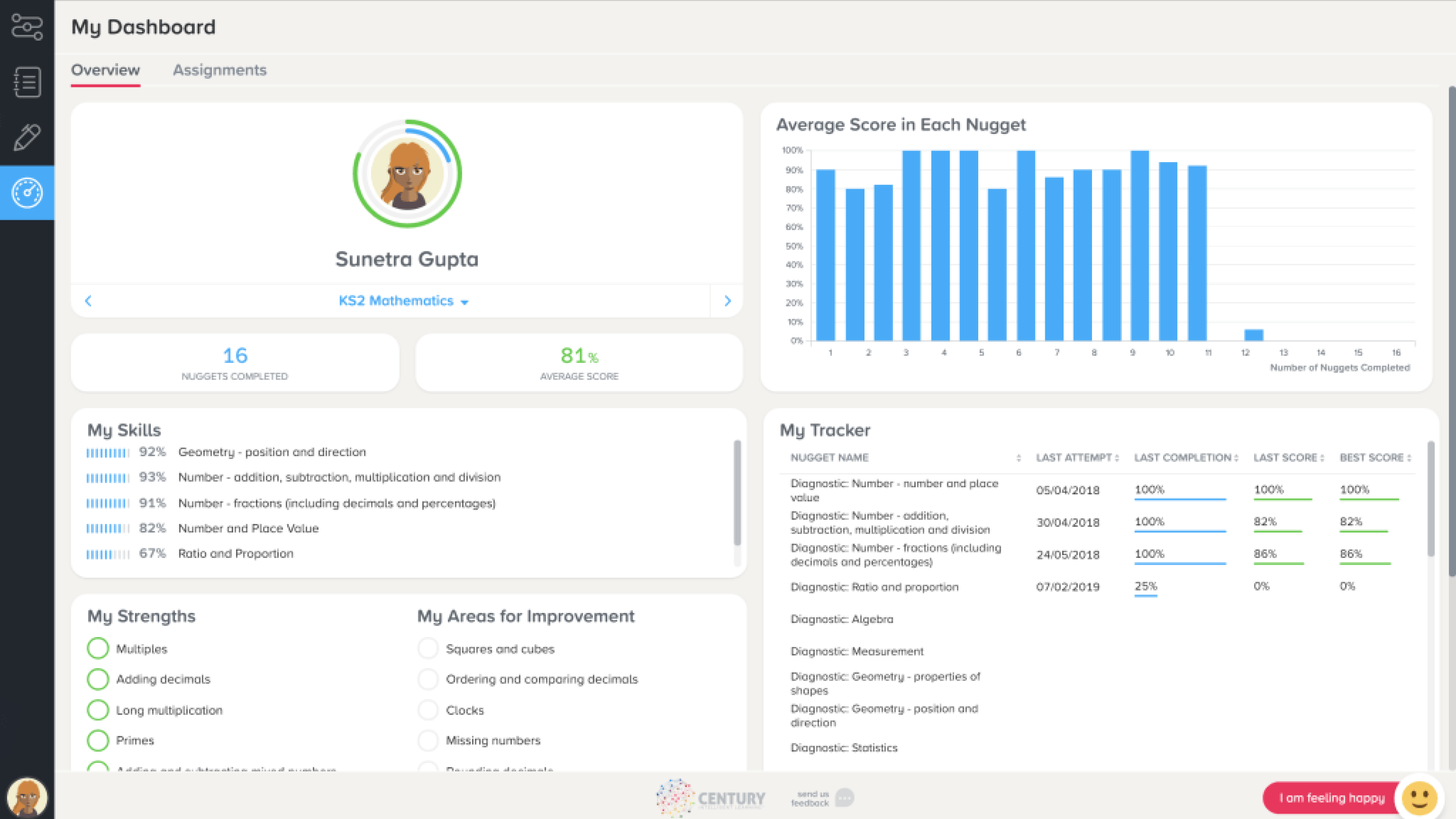1456x819 pixels.
Task: Click the 92% Geometry skill progress bar
Action: [x=108, y=453]
